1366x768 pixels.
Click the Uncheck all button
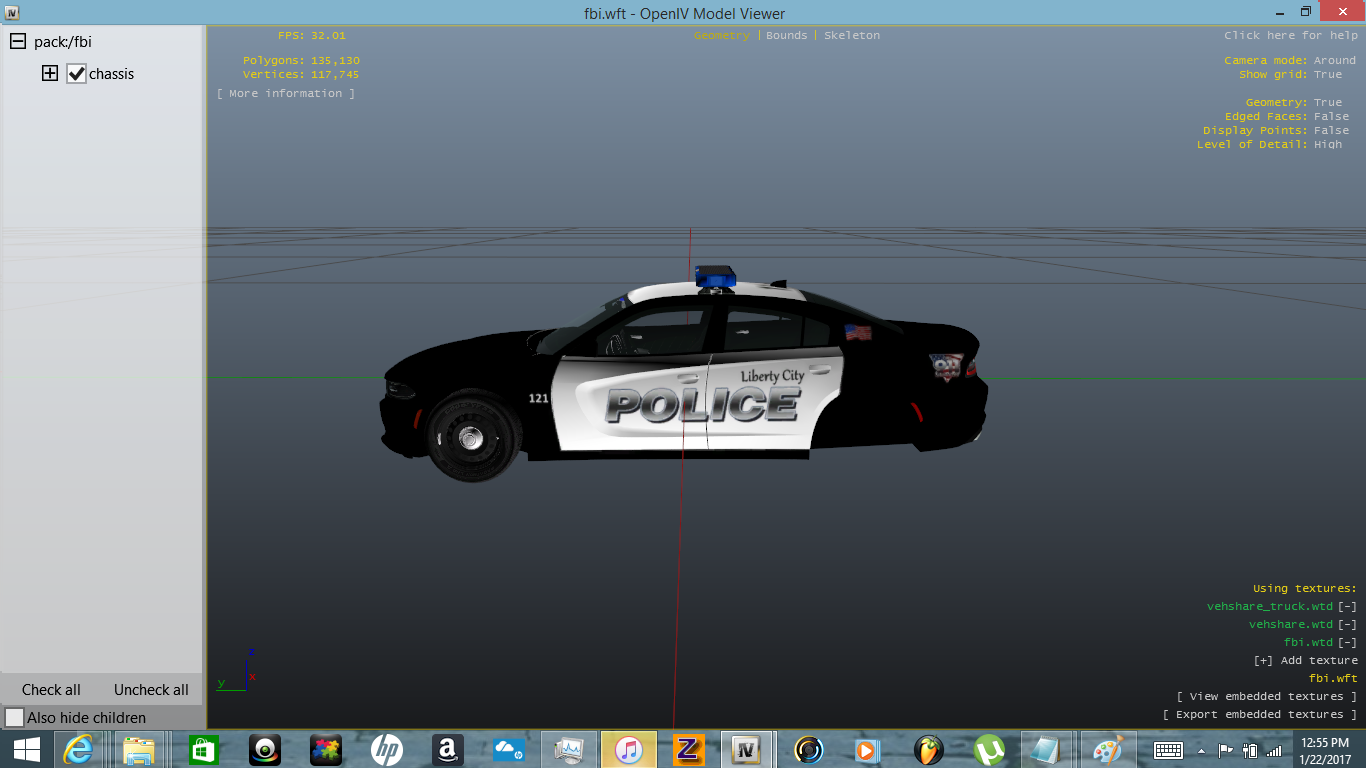tap(151, 690)
